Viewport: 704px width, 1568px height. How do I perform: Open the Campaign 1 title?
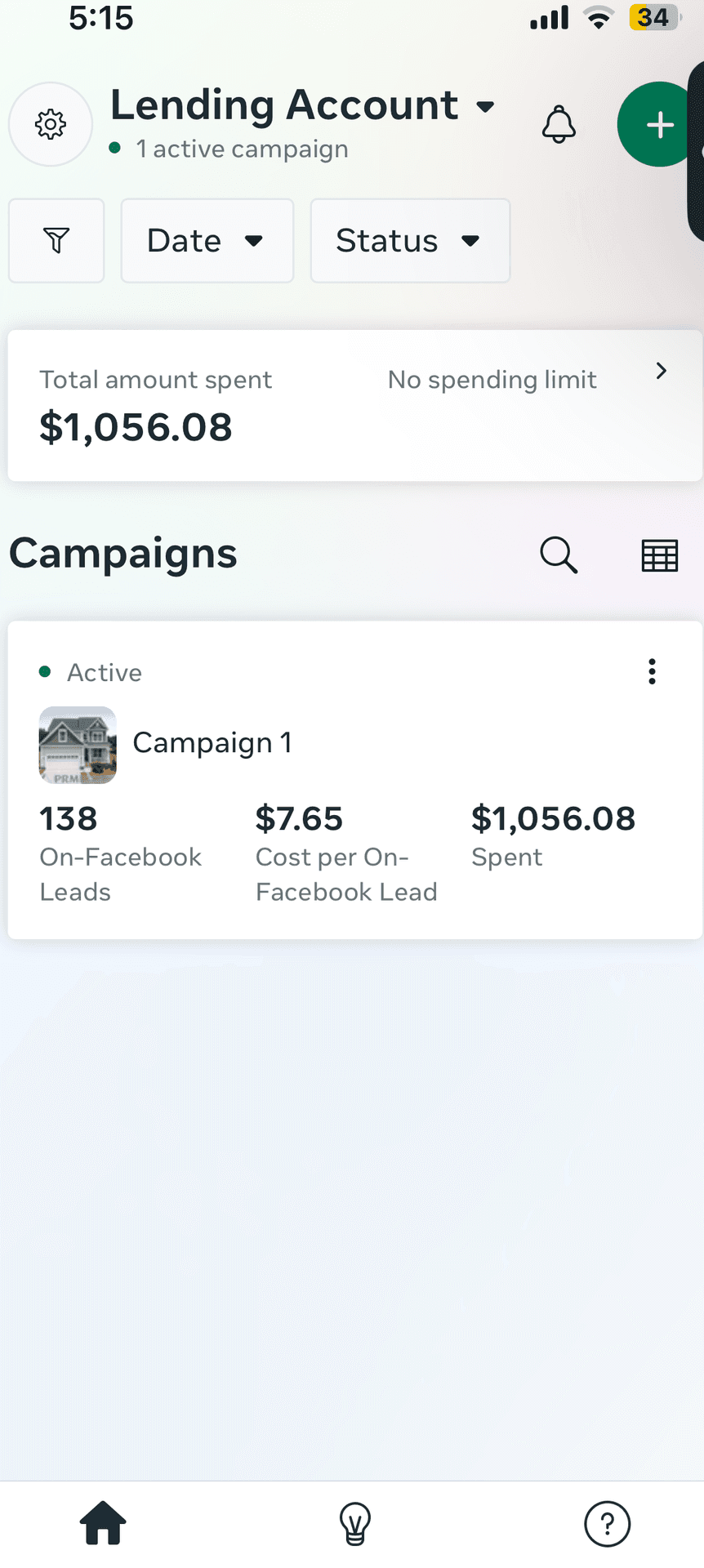pyautogui.click(x=212, y=743)
